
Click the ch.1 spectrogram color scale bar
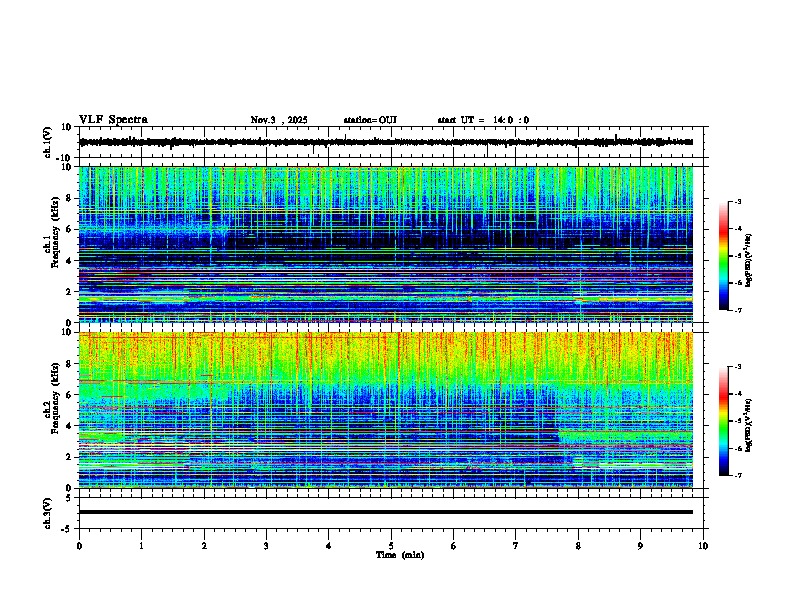coord(723,256)
